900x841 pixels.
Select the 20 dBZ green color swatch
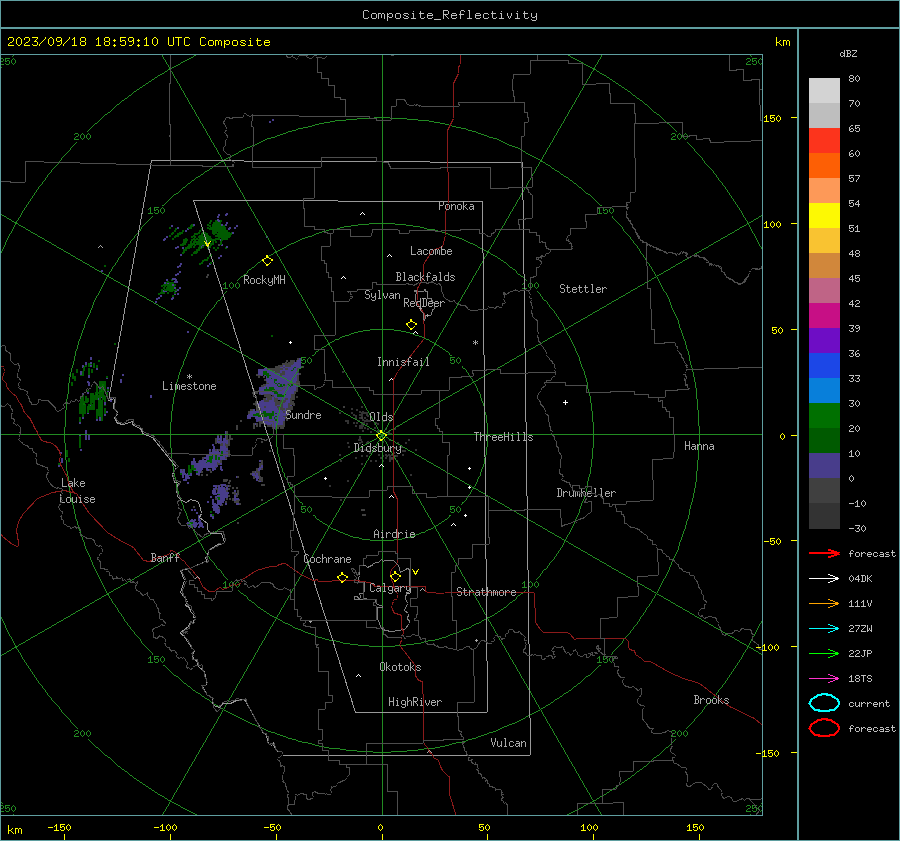(824, 415)
